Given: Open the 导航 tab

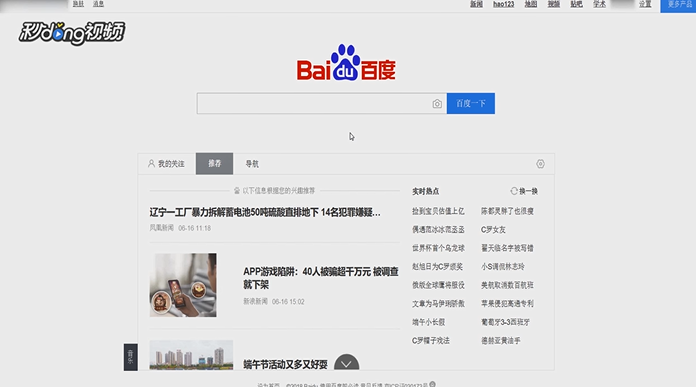Looking at the screenshot, I should point(252,164).
